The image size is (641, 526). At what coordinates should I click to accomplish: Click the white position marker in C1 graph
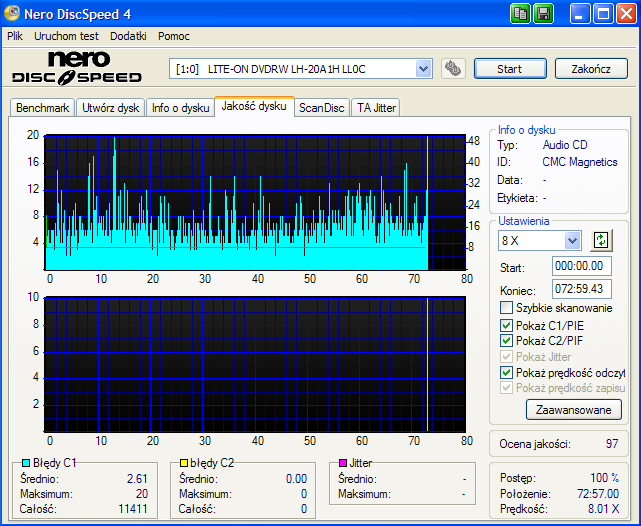pos(427,203)
